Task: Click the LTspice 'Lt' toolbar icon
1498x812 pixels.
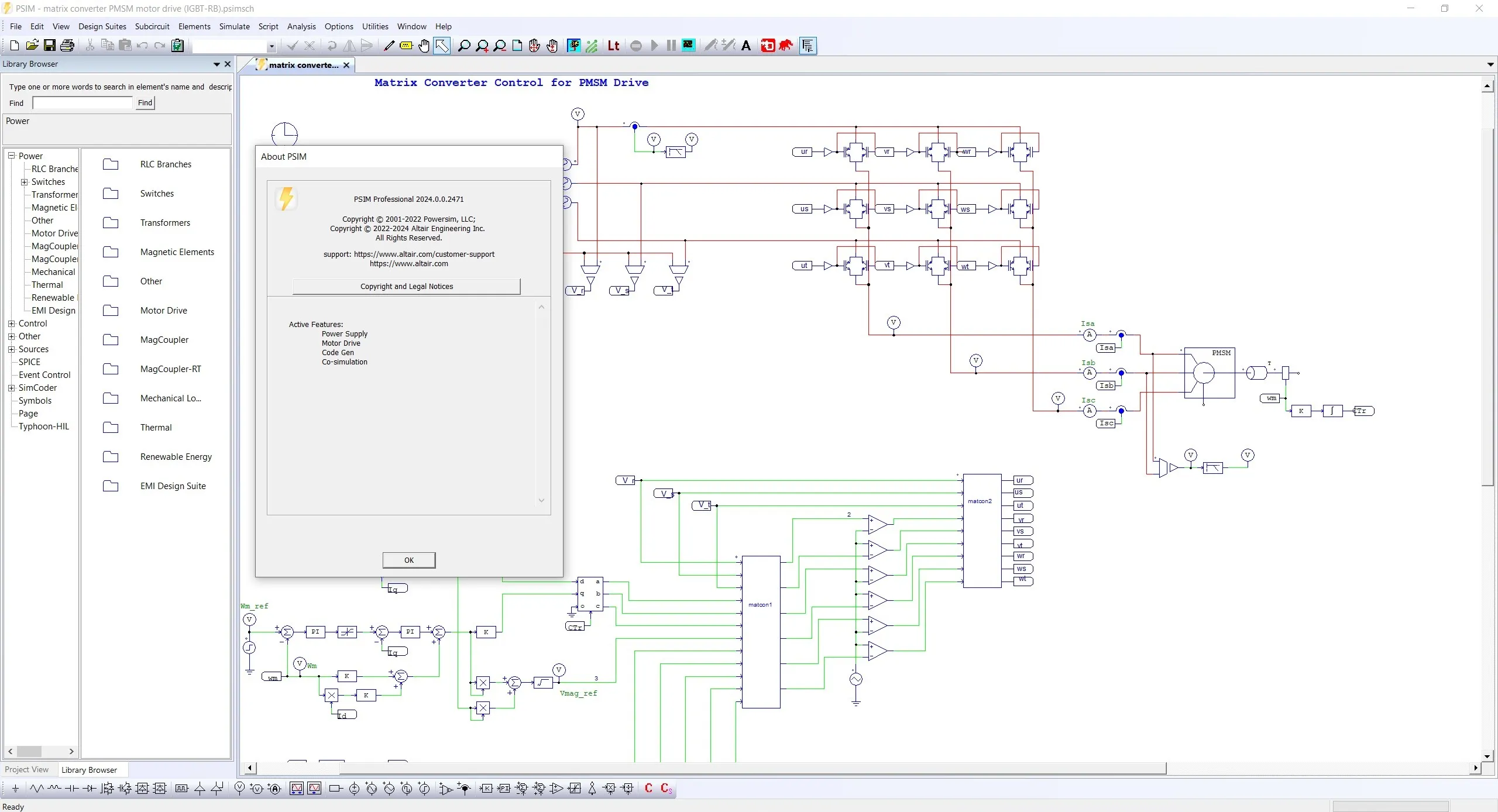Action: (x=613, y=46)
